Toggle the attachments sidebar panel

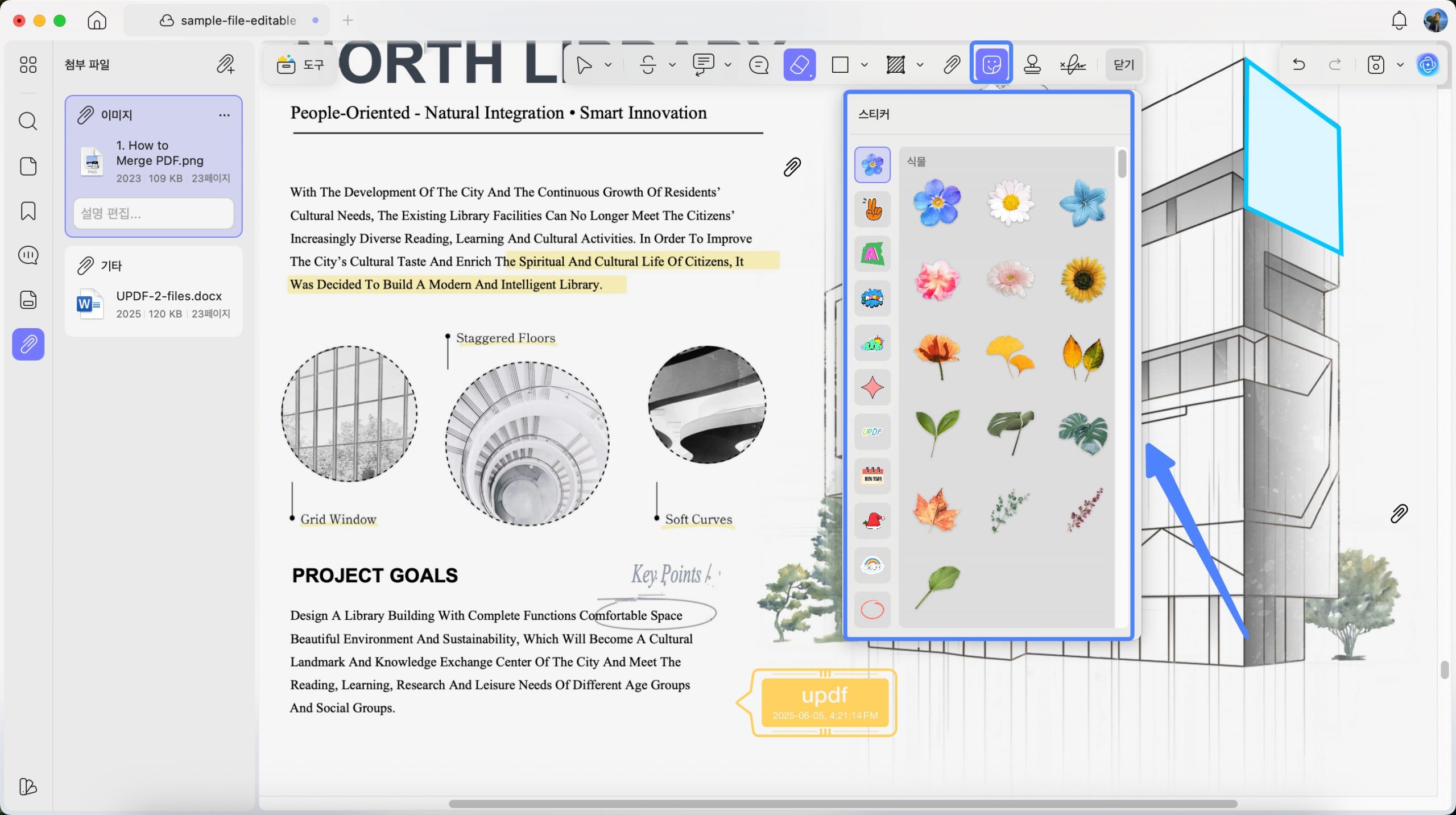[28, 344]
